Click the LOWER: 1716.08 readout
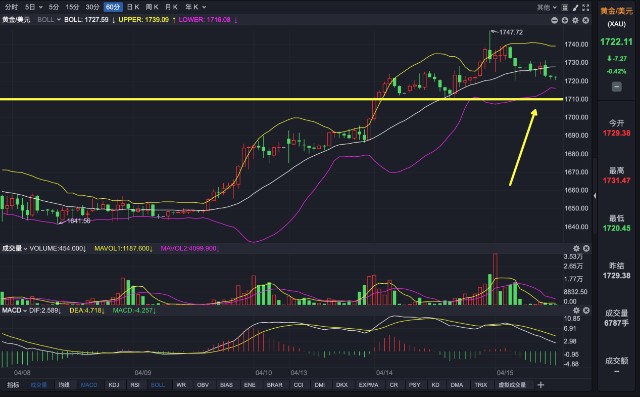640x397 pixels. [x=204, y=20]
